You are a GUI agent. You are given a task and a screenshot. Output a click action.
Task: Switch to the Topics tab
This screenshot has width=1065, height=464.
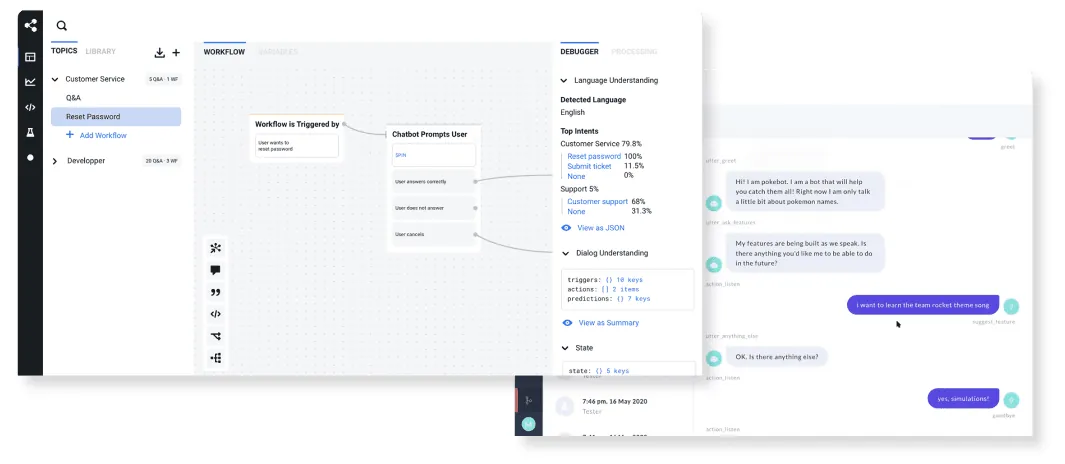(x=64, y=51)
